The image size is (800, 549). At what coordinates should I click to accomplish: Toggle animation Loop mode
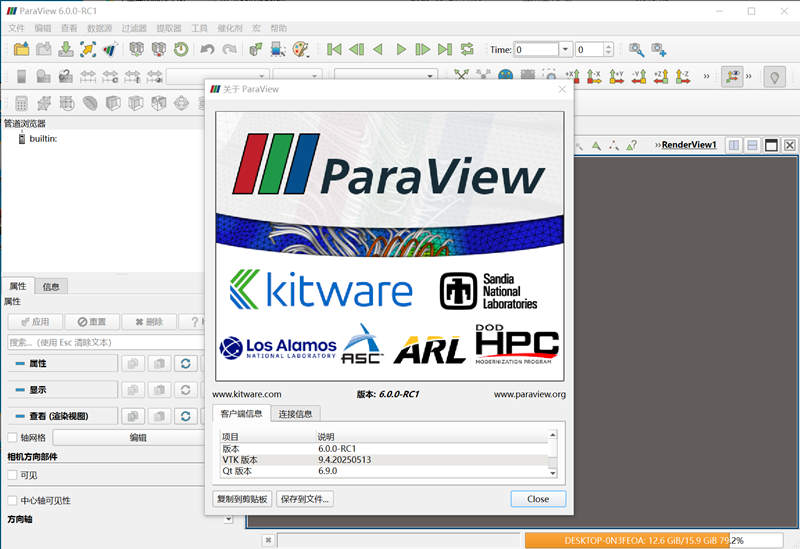pos(467,49)
